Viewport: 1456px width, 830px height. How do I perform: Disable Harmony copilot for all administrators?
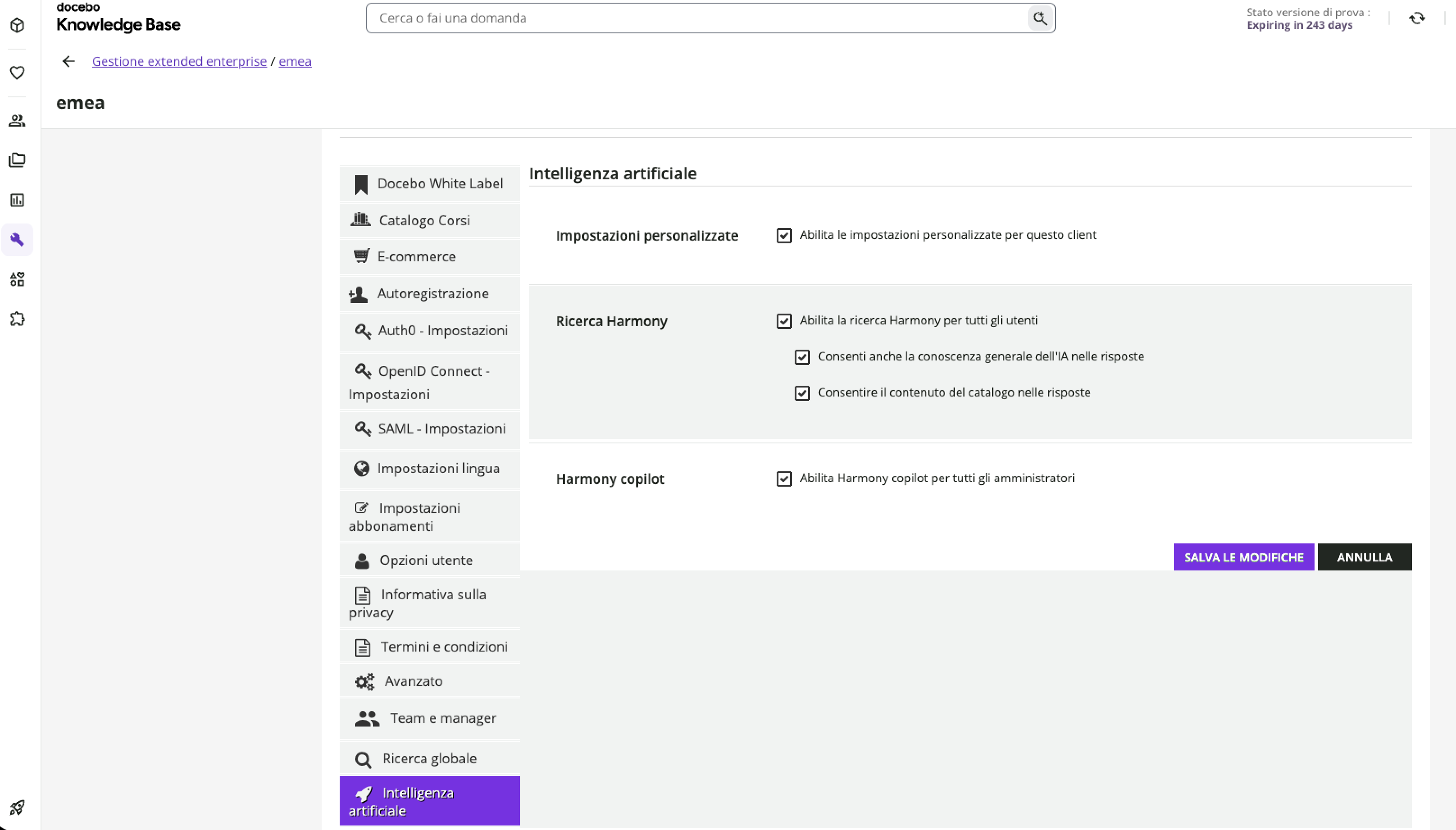point(784,479)
